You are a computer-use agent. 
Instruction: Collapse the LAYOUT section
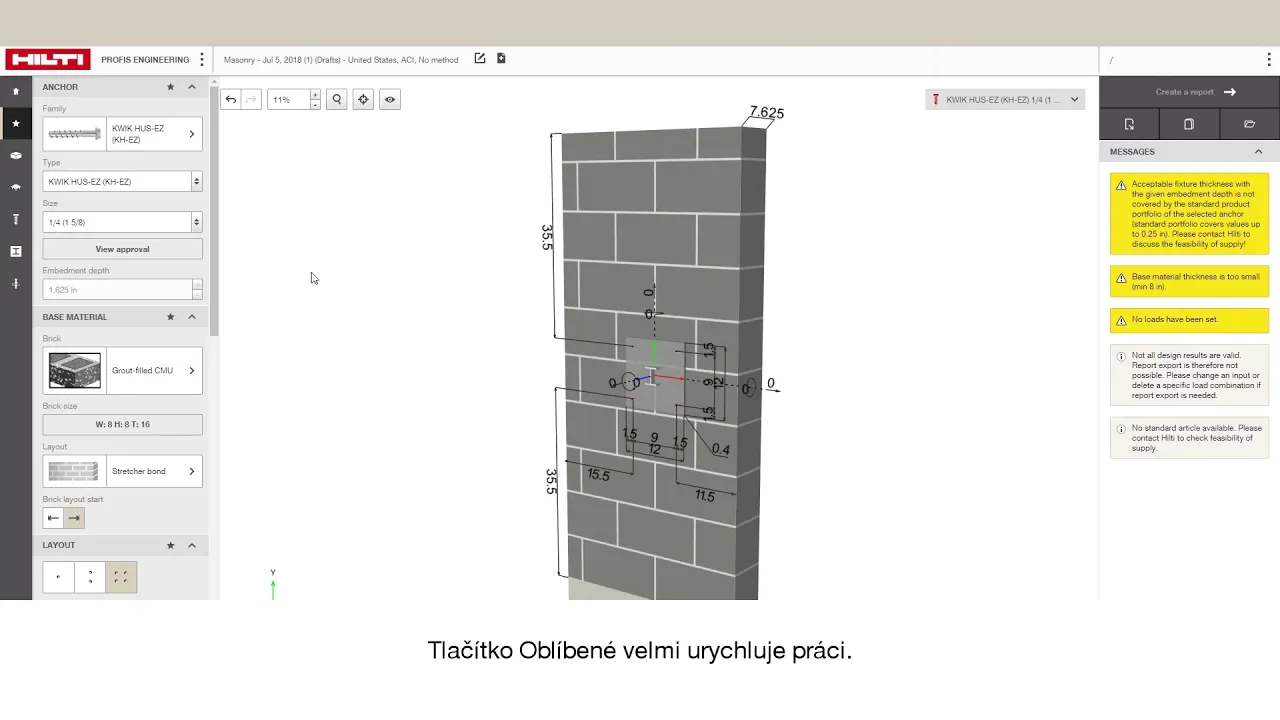[x=192, y=545]
